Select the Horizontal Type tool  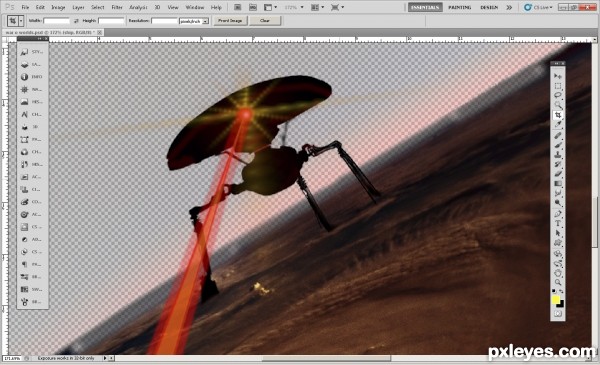tap(558, 223)
